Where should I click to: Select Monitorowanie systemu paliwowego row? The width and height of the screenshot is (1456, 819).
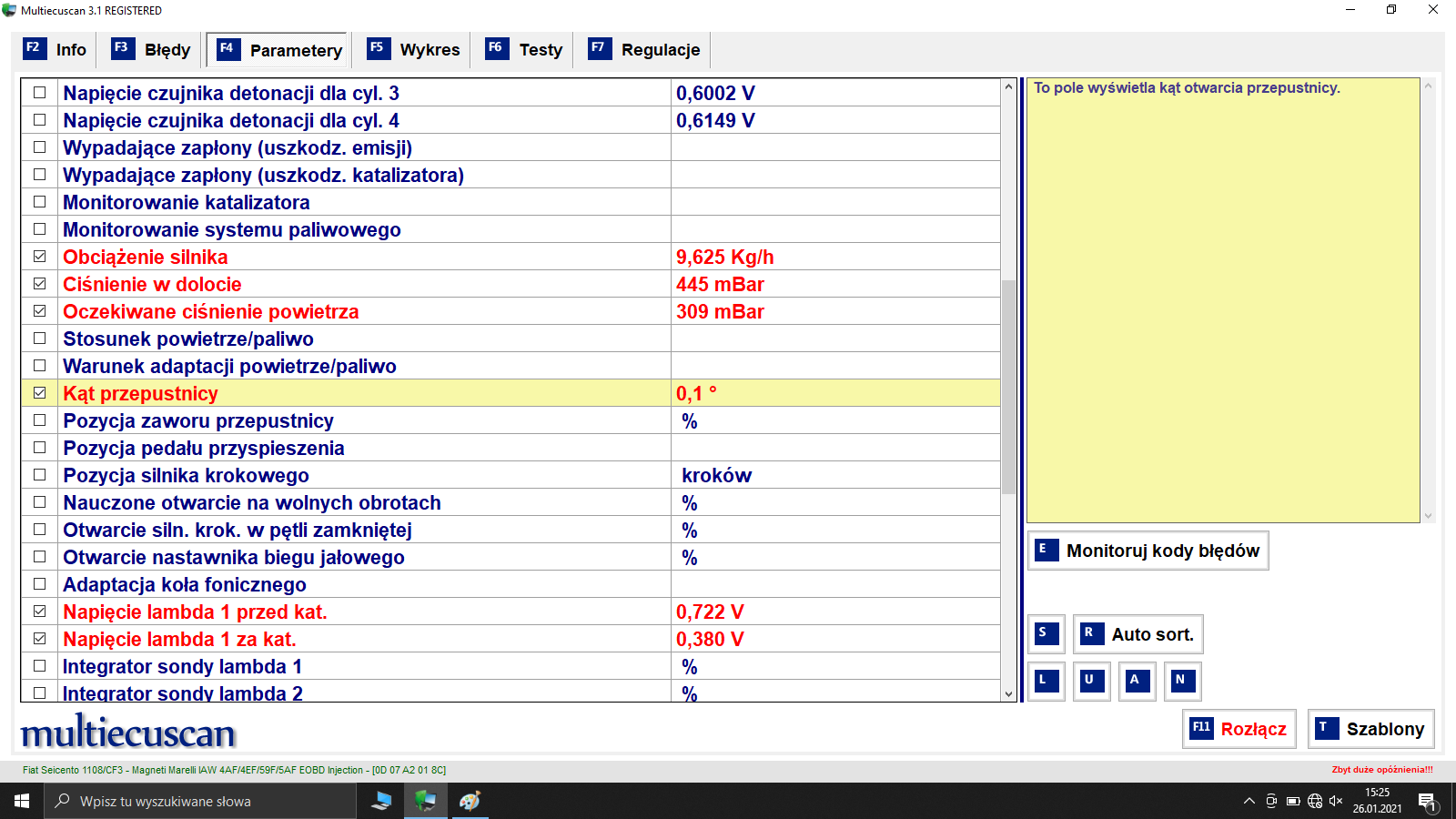point(511,229)
